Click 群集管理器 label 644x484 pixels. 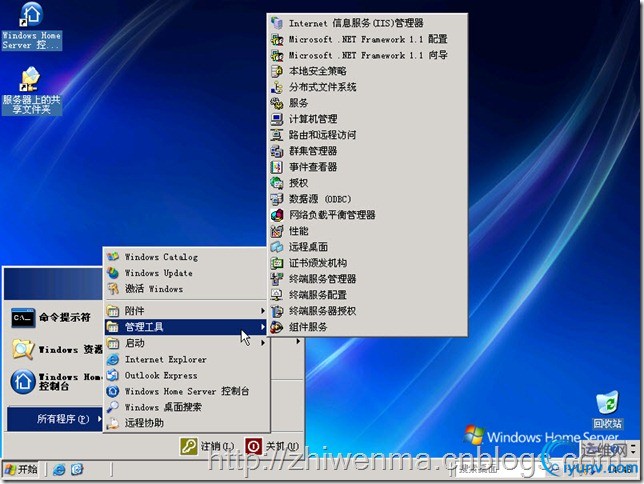point(313,151)
